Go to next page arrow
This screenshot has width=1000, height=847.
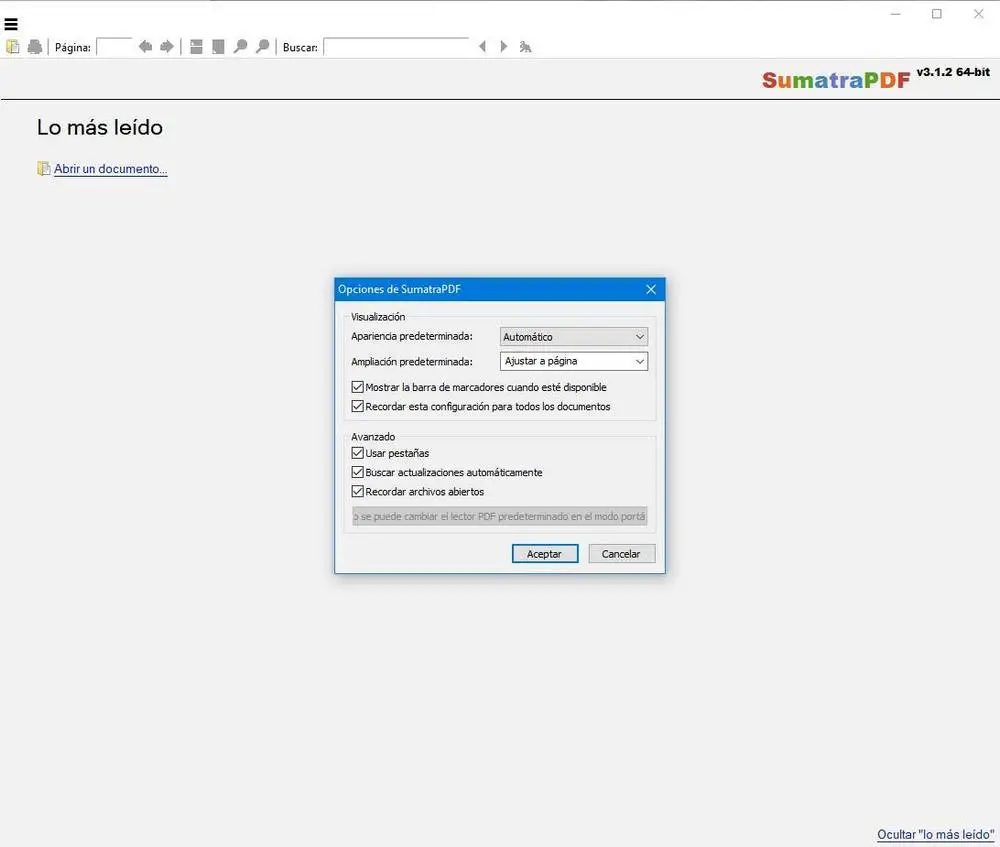[x=167, y=47]
